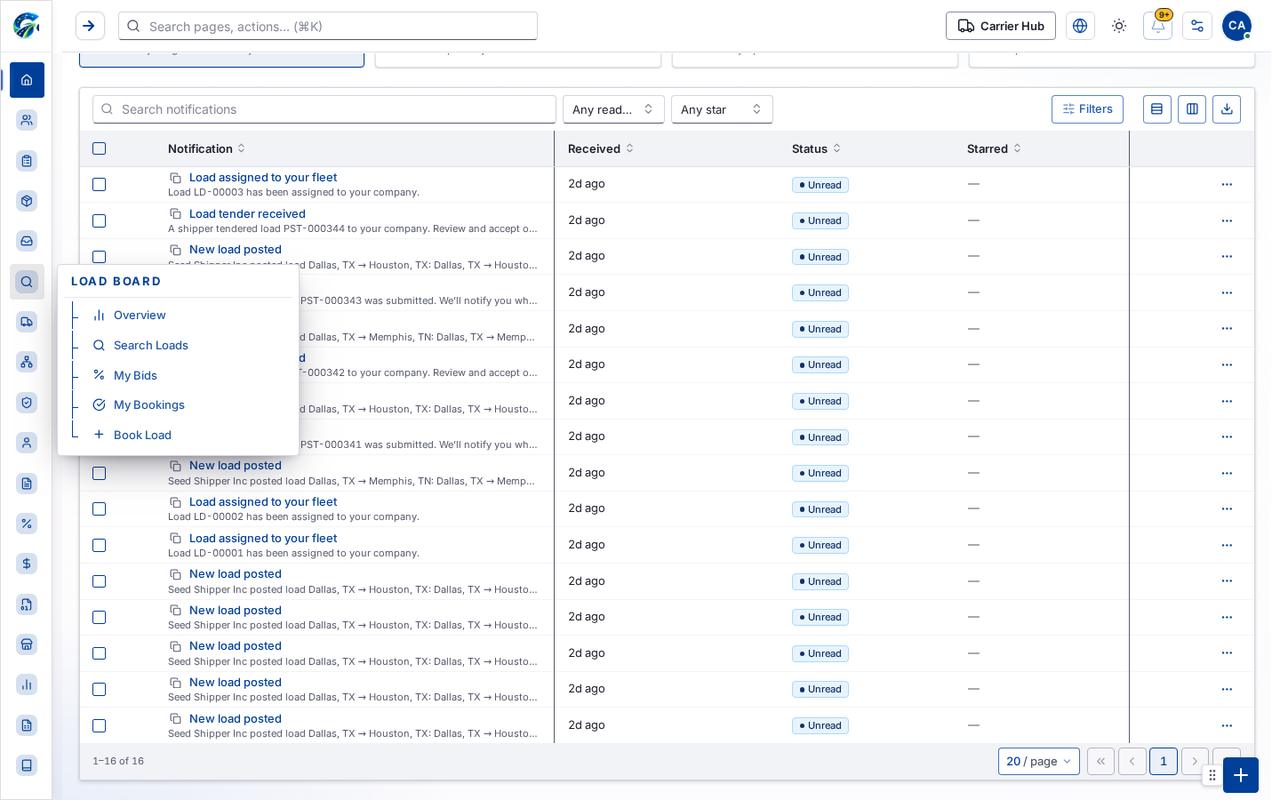Click the org-chart network sidebar icon

(27, 362)
